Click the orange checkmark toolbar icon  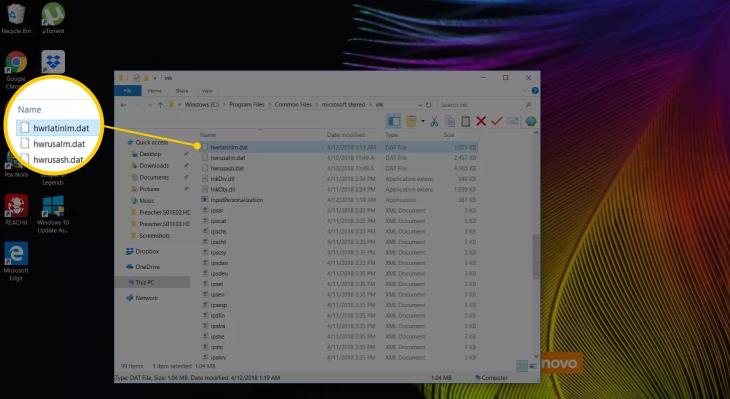click(x=496, y=122)
